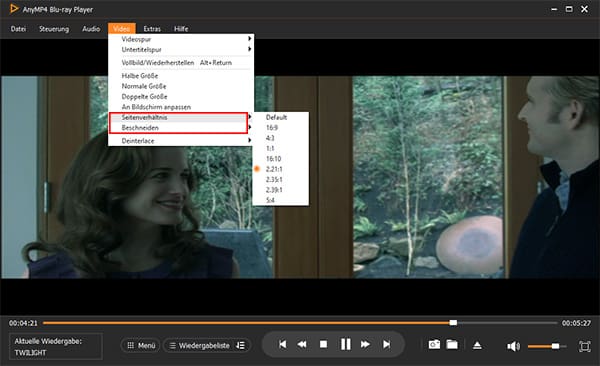Take a snapshot with the camera icon
Screen dimensions: 600x366
coord(434,345)
